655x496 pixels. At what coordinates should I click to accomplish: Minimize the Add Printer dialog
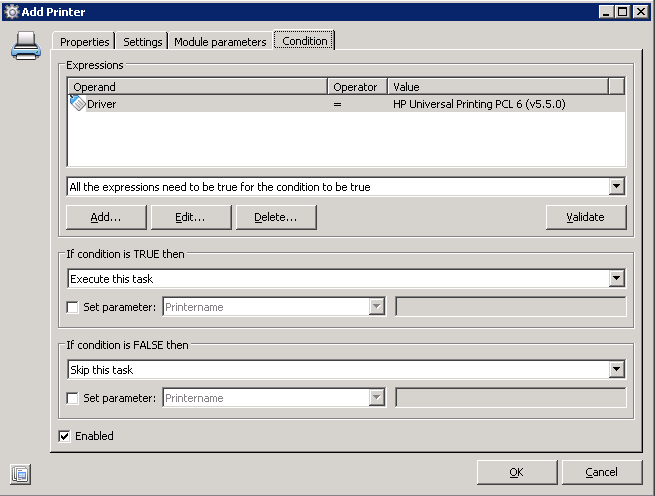[607, 12]
